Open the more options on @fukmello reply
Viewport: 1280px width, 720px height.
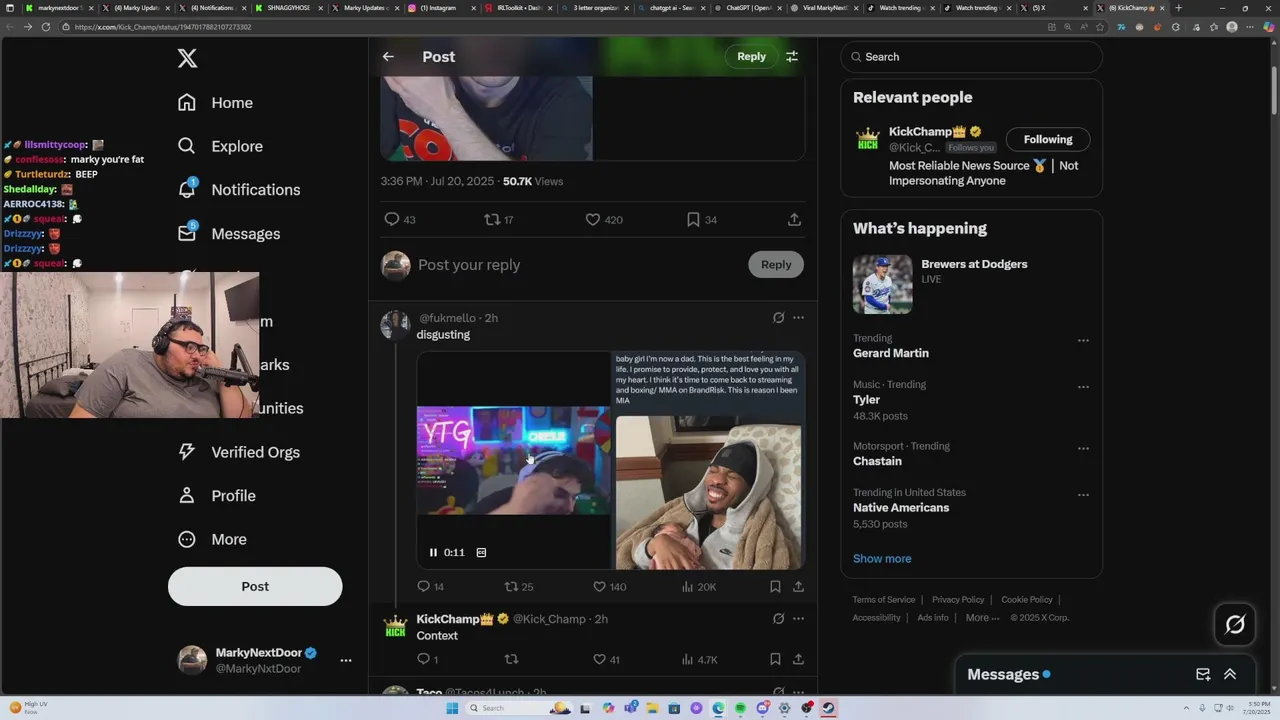[798, 318]
